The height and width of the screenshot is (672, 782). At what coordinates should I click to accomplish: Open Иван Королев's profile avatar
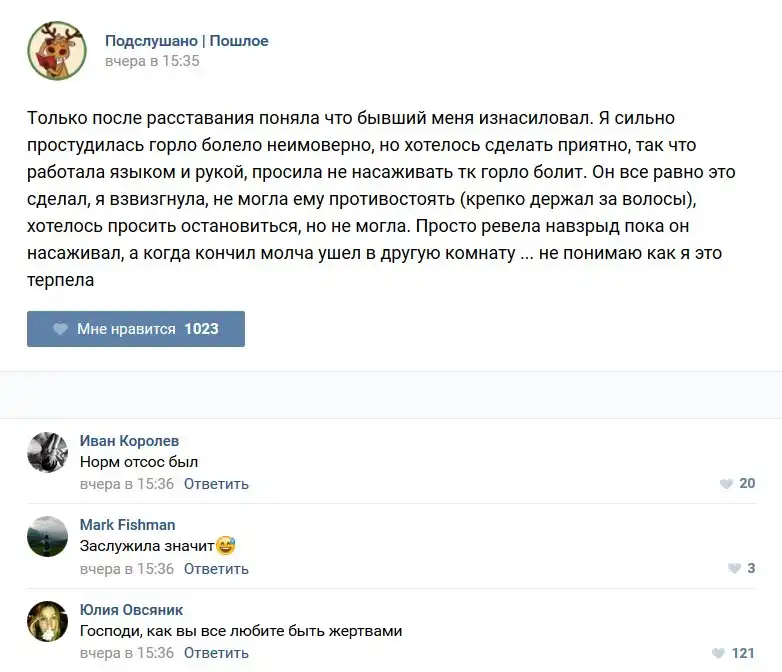pos(48,452)
